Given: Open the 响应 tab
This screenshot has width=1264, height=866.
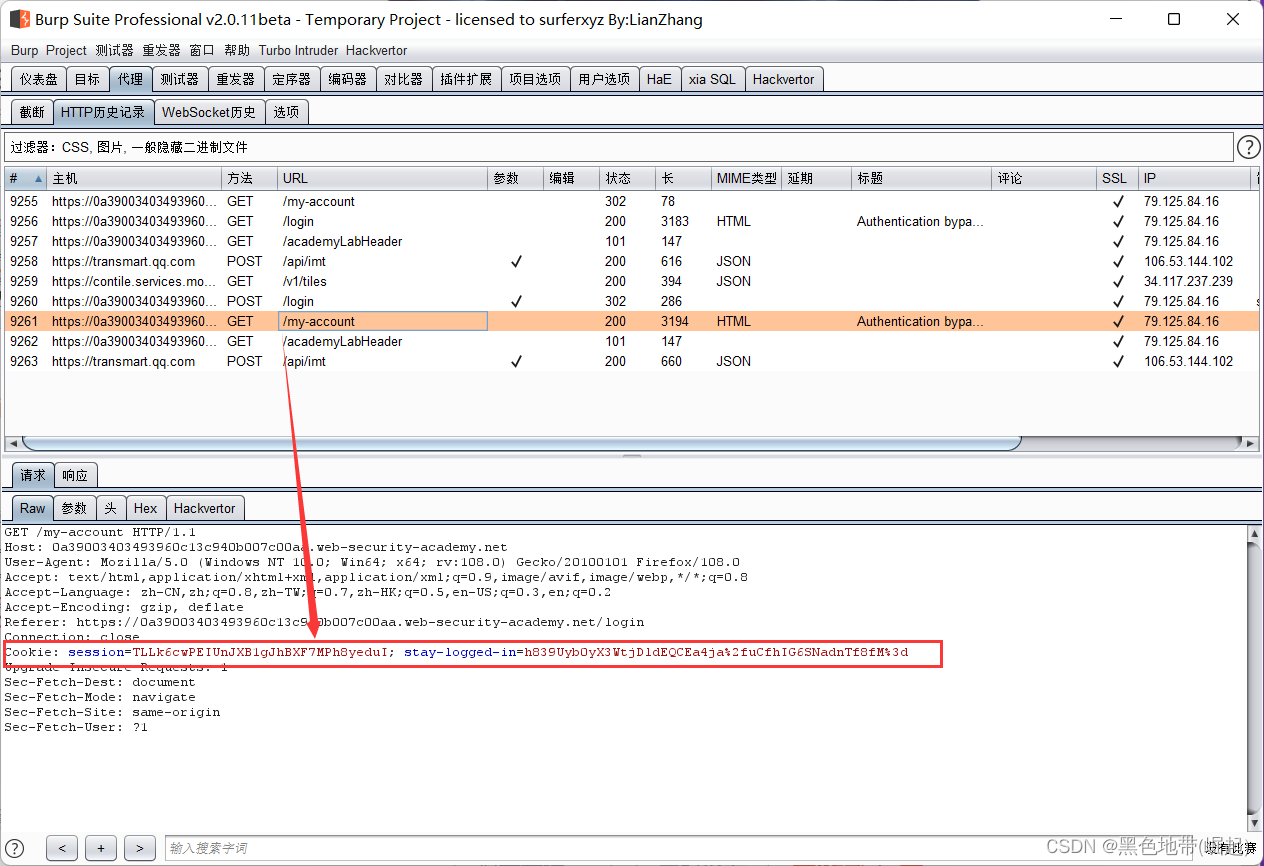Looking at the screenshot, I should [75, 475].
